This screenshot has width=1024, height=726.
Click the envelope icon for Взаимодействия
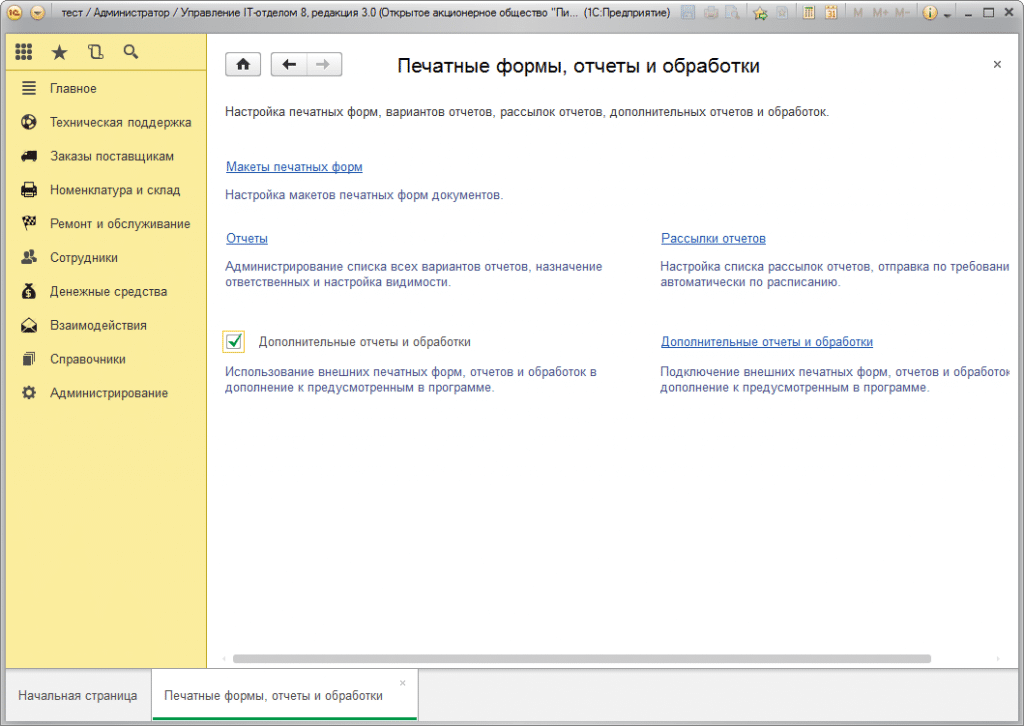pos(29,325)
